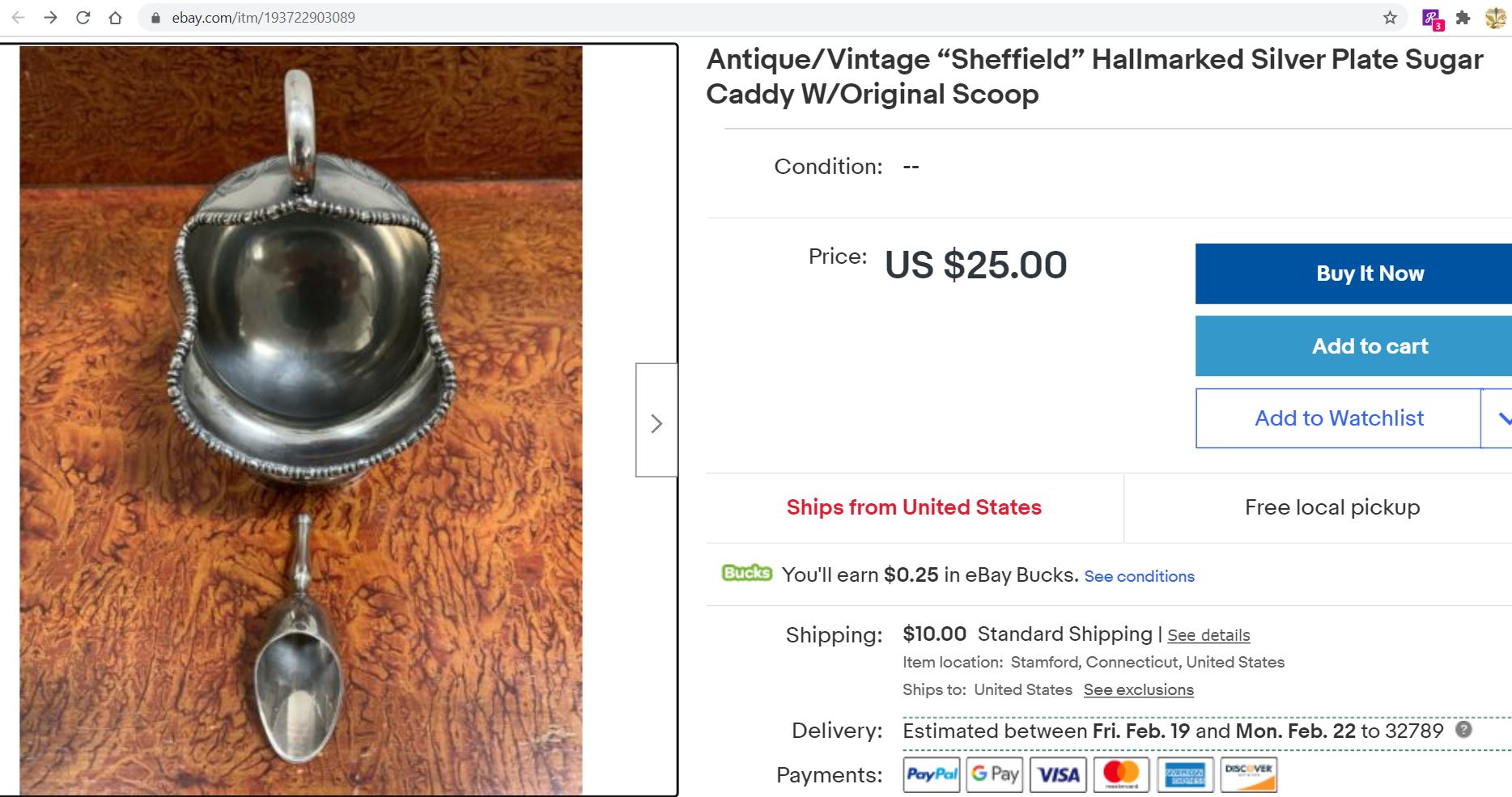Open the browser profile avatar
Viewport: 1512px width, 797px height.
coord(1496,17)
